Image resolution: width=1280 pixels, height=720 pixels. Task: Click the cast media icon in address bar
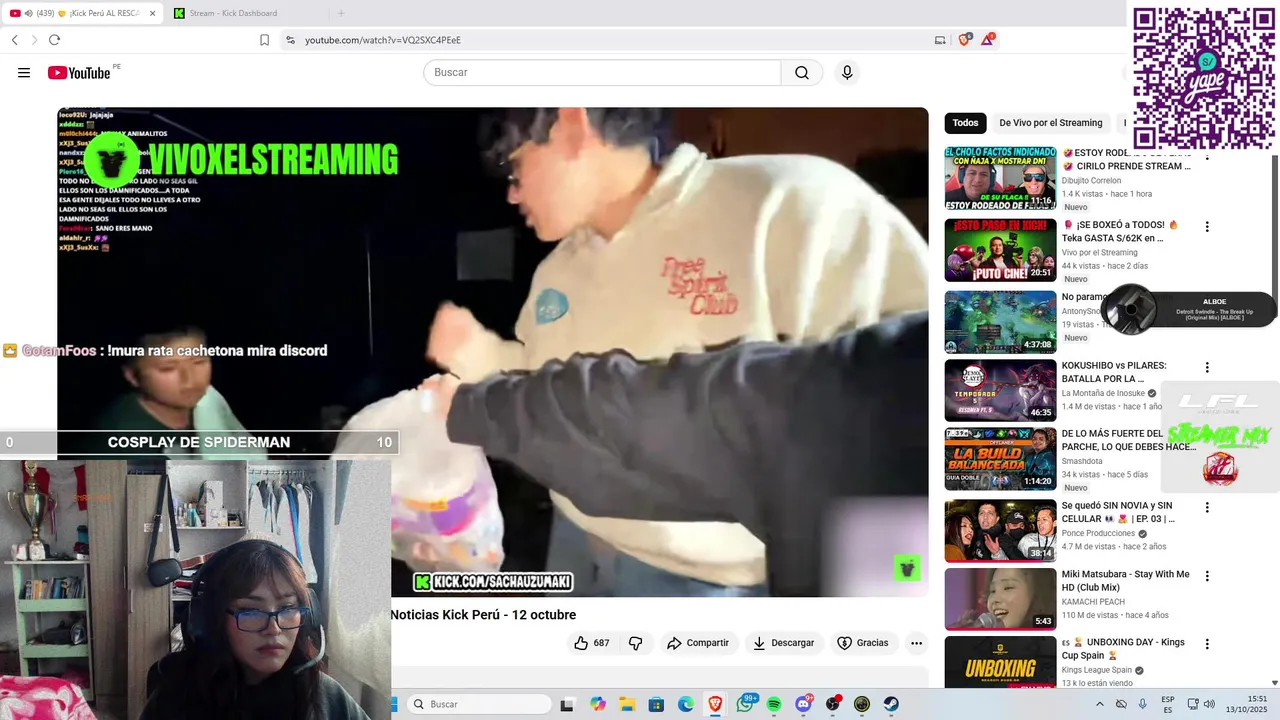(940, 40)
